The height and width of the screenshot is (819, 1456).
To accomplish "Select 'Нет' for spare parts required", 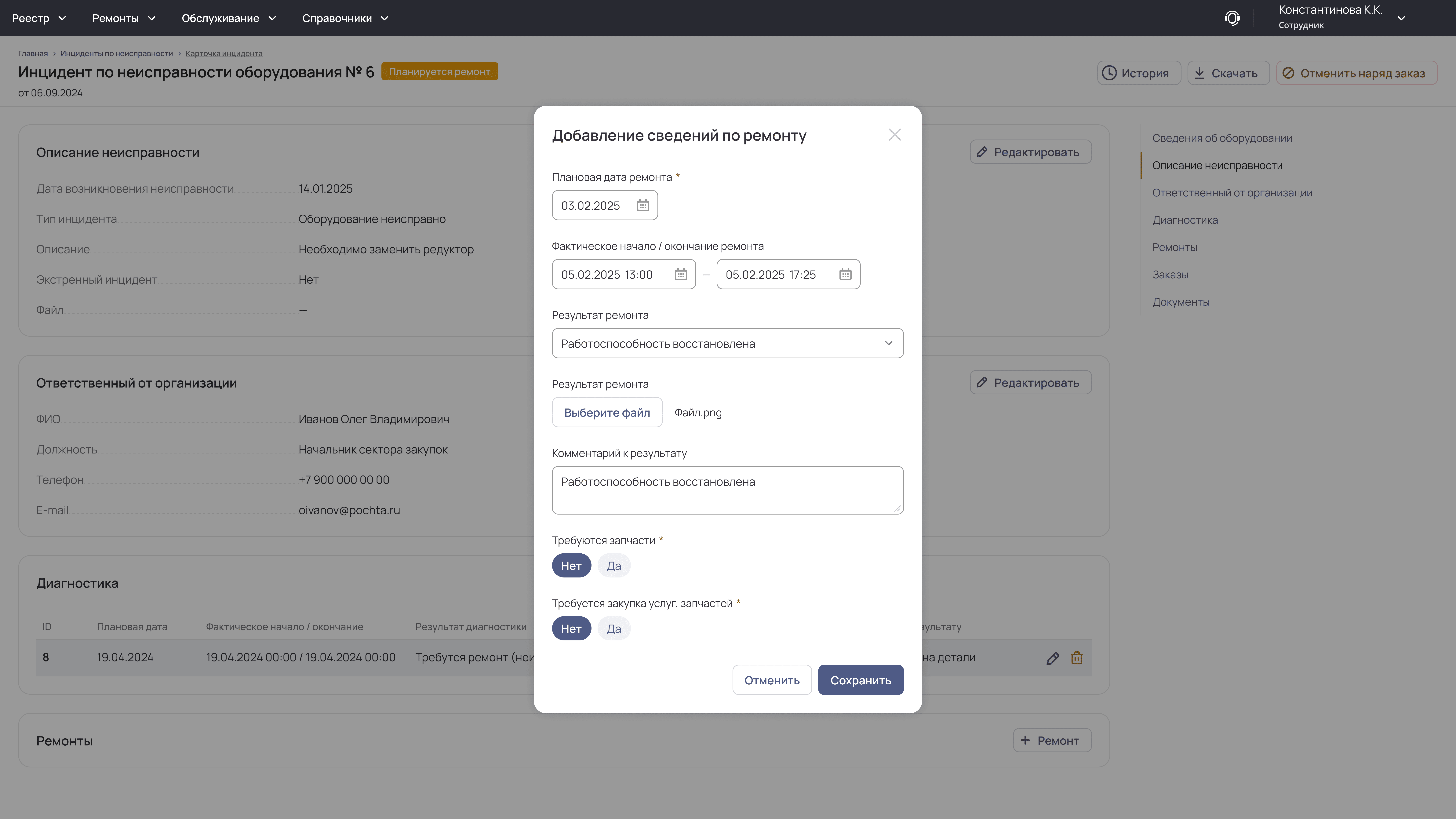I will [x=571, y=566].
